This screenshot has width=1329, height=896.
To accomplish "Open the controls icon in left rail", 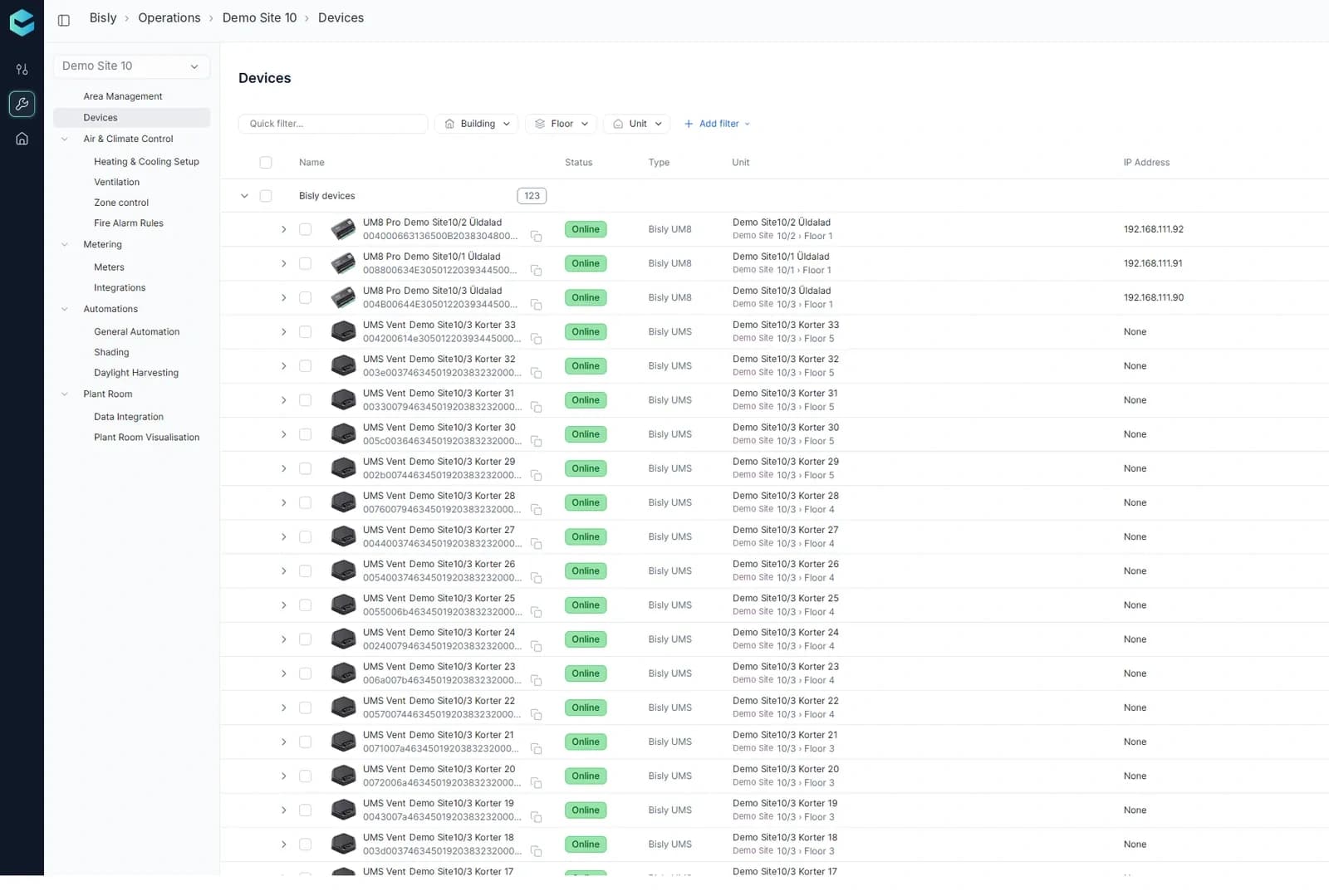I will coord(22,69).
